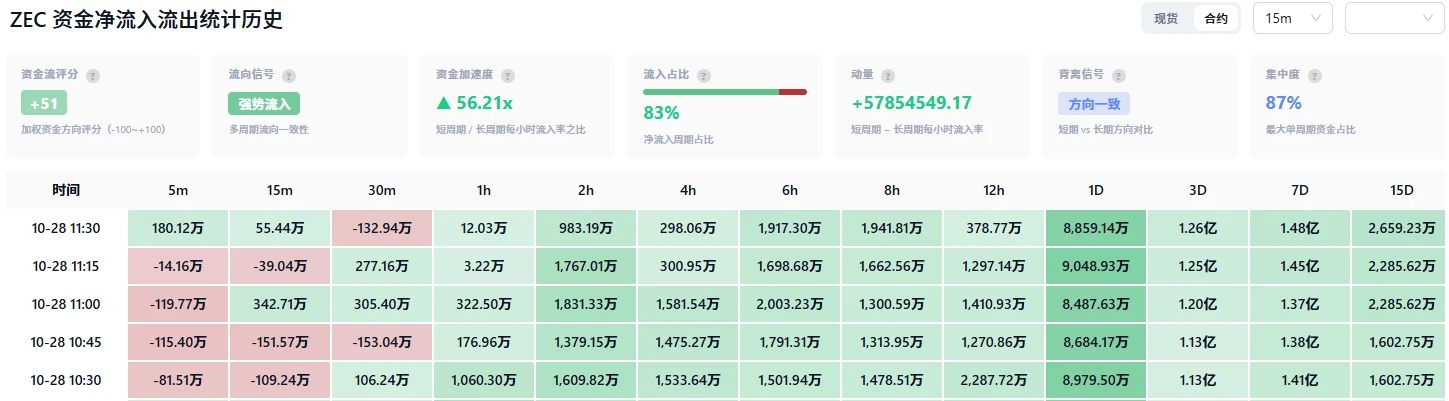Image resolution: width=1449 pixels, height=401 pixels.
Task: Switch to the 现货 market type
Action: tap(1166, 18)
